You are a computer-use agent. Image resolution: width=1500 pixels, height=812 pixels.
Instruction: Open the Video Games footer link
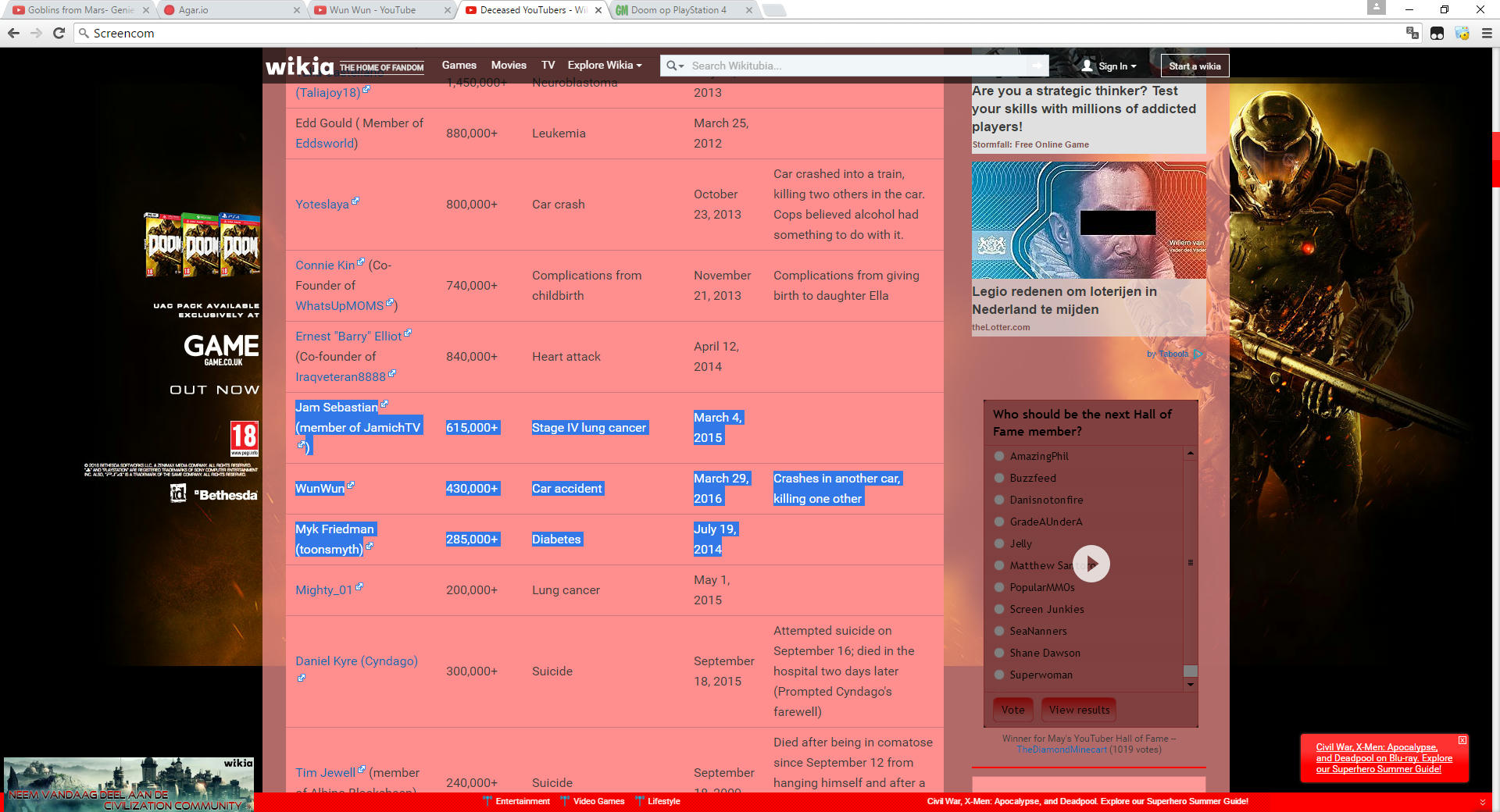click(x=598, y=801)
